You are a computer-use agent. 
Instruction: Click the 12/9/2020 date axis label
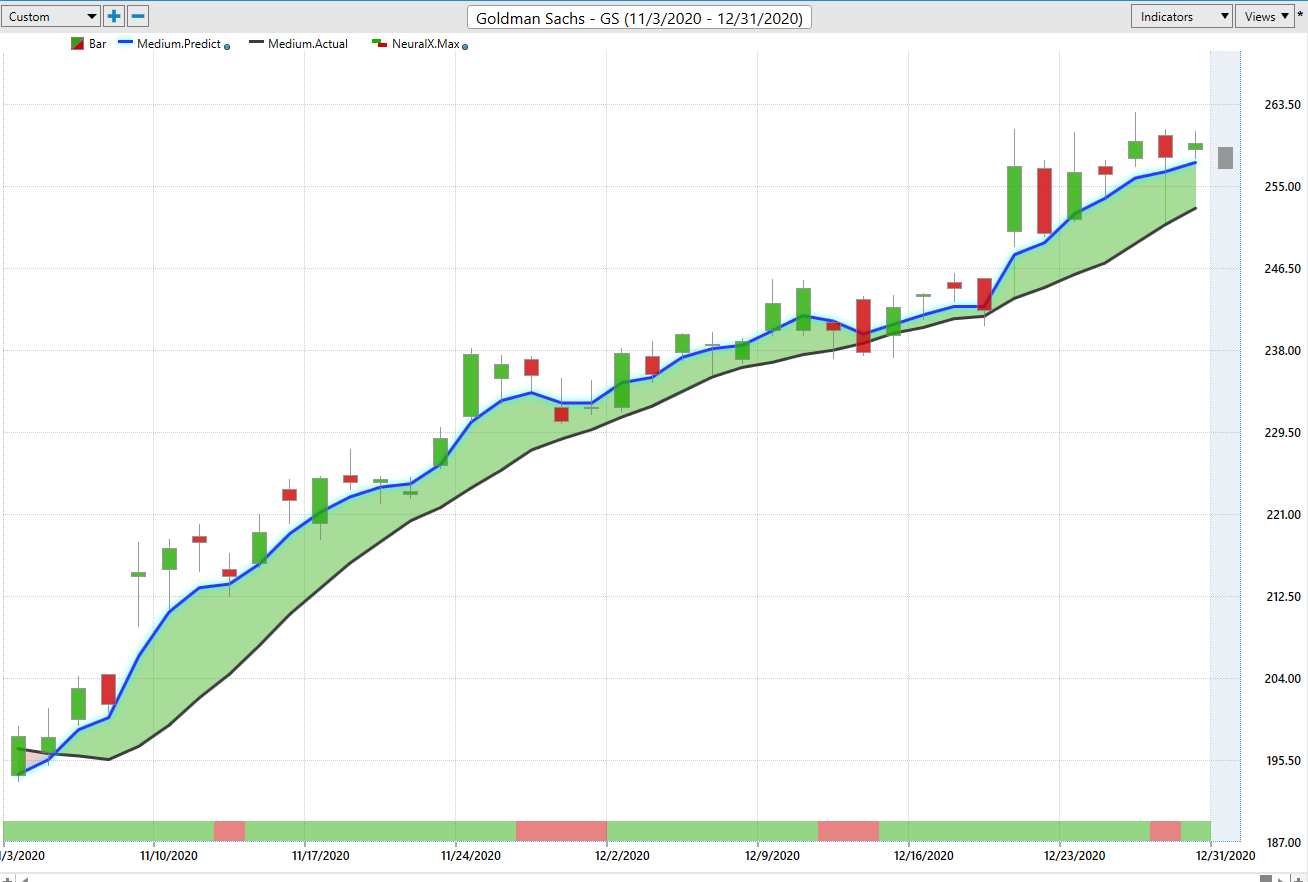coord(773,856)
